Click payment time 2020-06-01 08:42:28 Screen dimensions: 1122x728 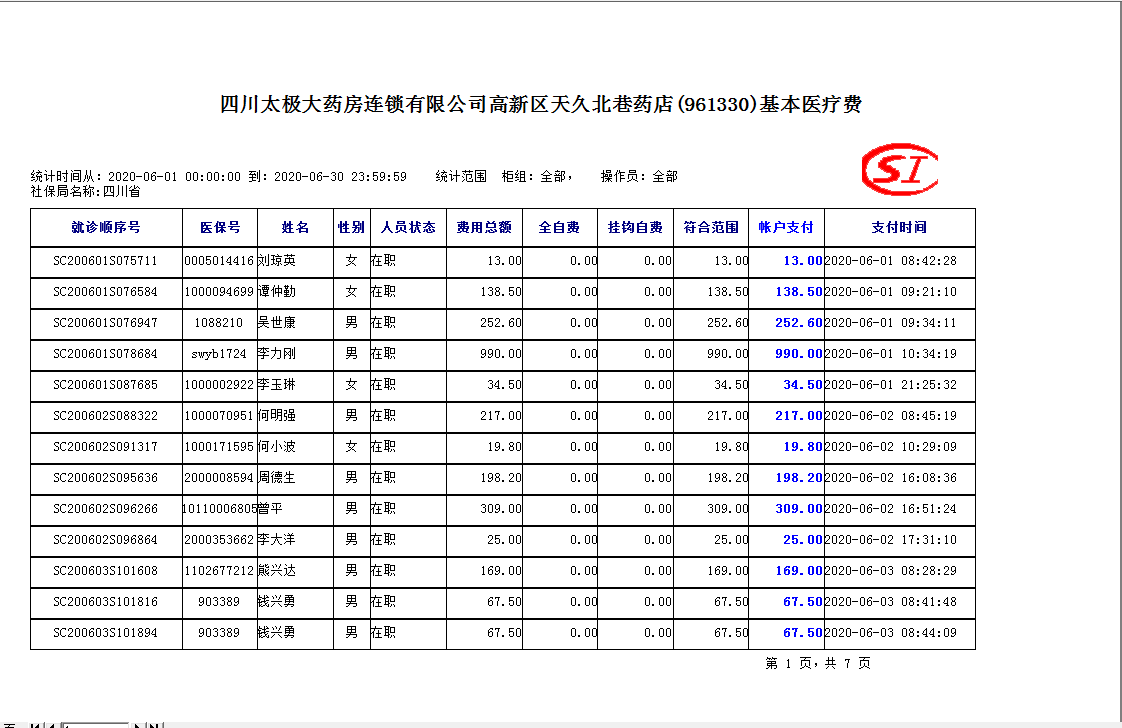coord(891,261)
